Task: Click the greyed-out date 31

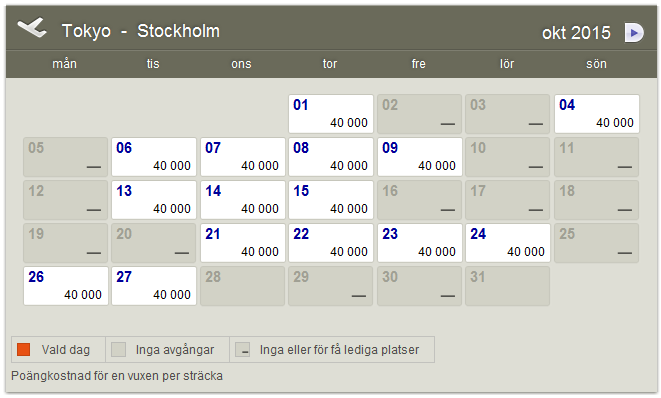Action: 508,286
